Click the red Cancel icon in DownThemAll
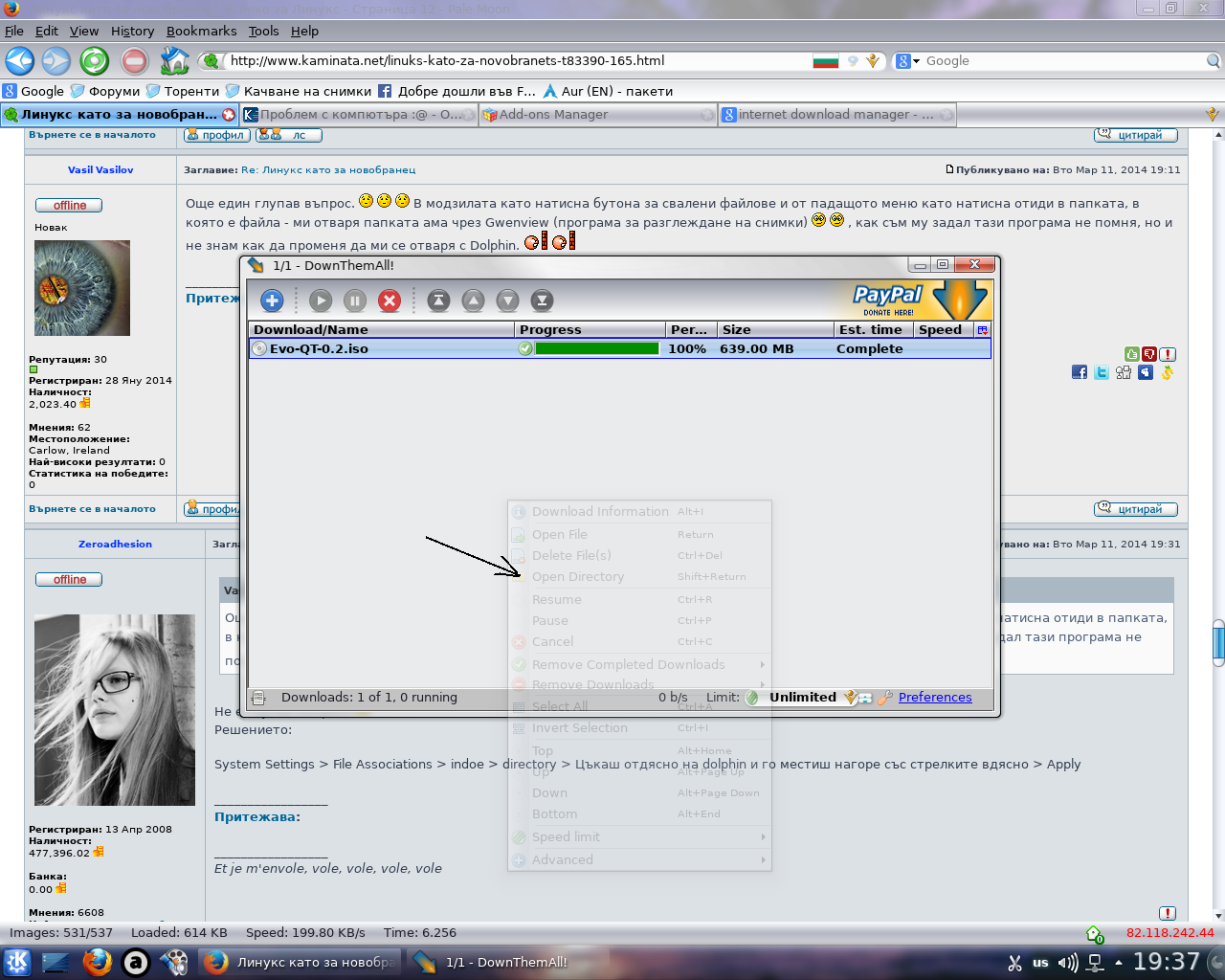1225x980 pixels. click(x=390, y=301)
